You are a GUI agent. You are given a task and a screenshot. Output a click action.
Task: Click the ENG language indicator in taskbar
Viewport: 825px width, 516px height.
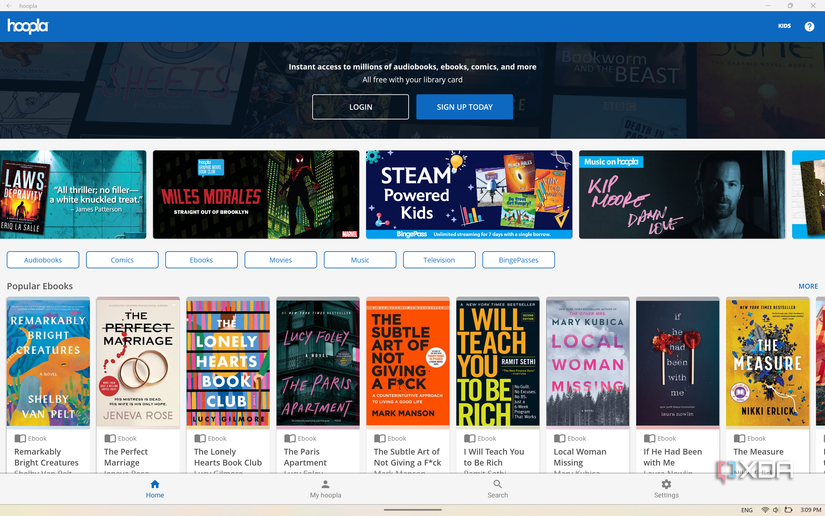coord(747,510)
